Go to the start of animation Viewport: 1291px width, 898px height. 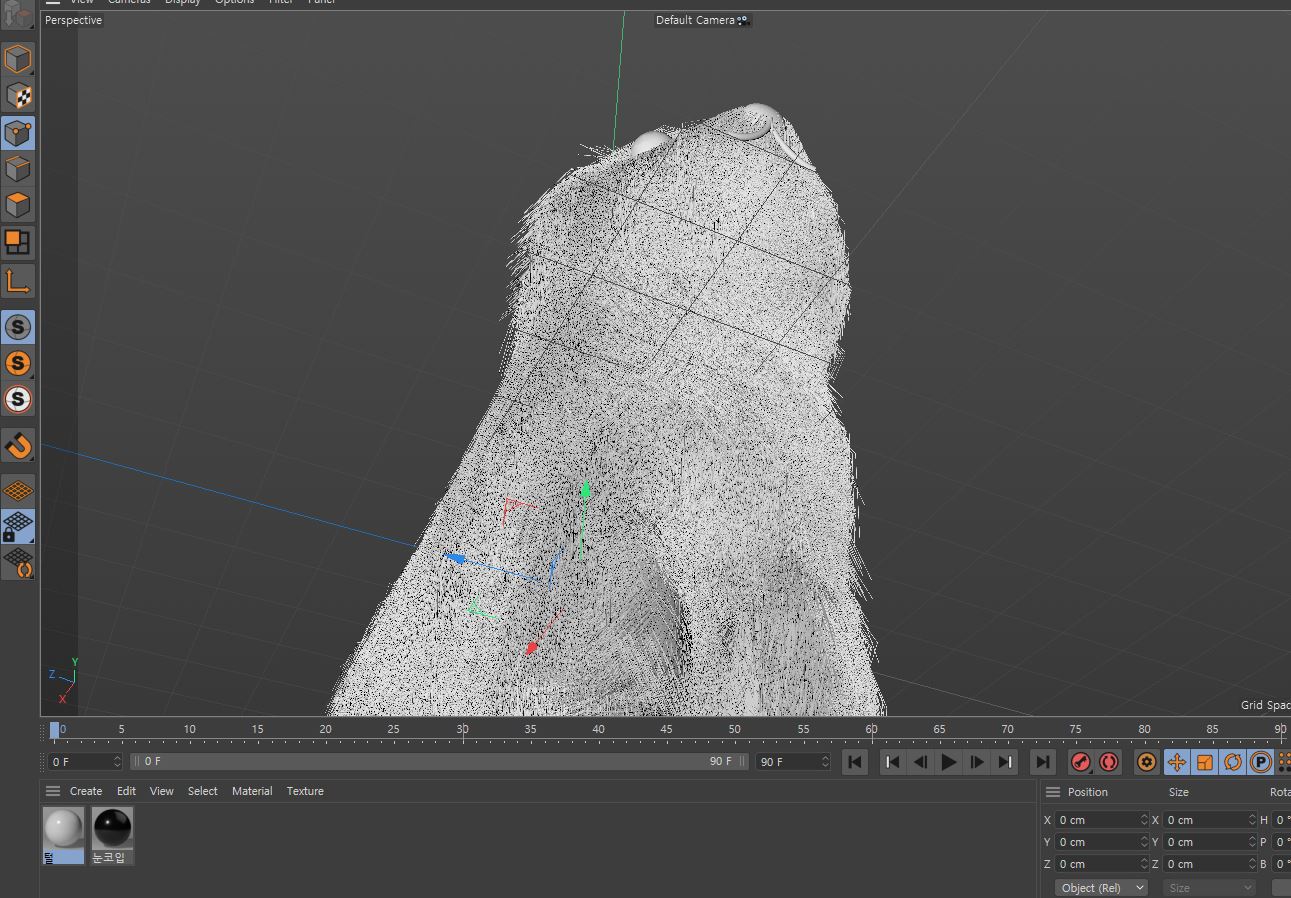854,762
